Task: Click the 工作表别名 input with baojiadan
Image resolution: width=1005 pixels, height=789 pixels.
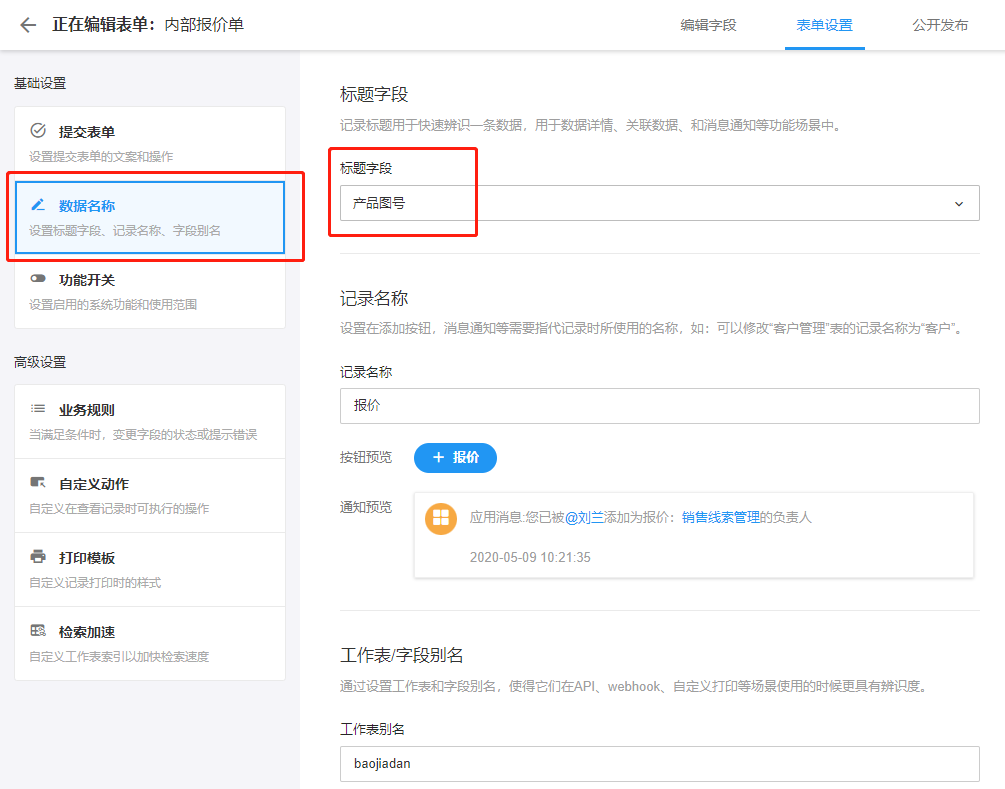Action: point(658,763)
